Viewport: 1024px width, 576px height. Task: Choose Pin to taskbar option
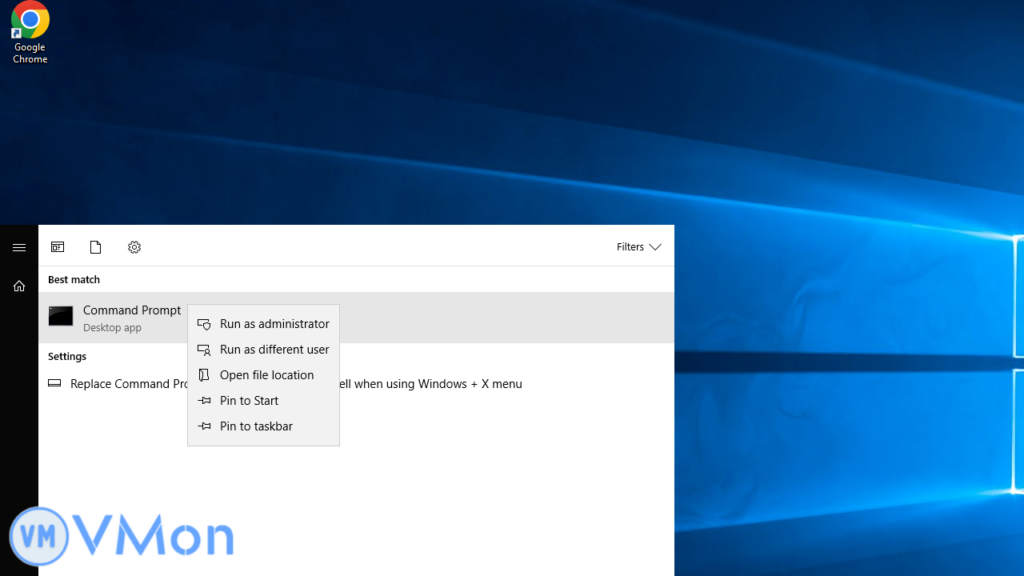pos(256,426)
